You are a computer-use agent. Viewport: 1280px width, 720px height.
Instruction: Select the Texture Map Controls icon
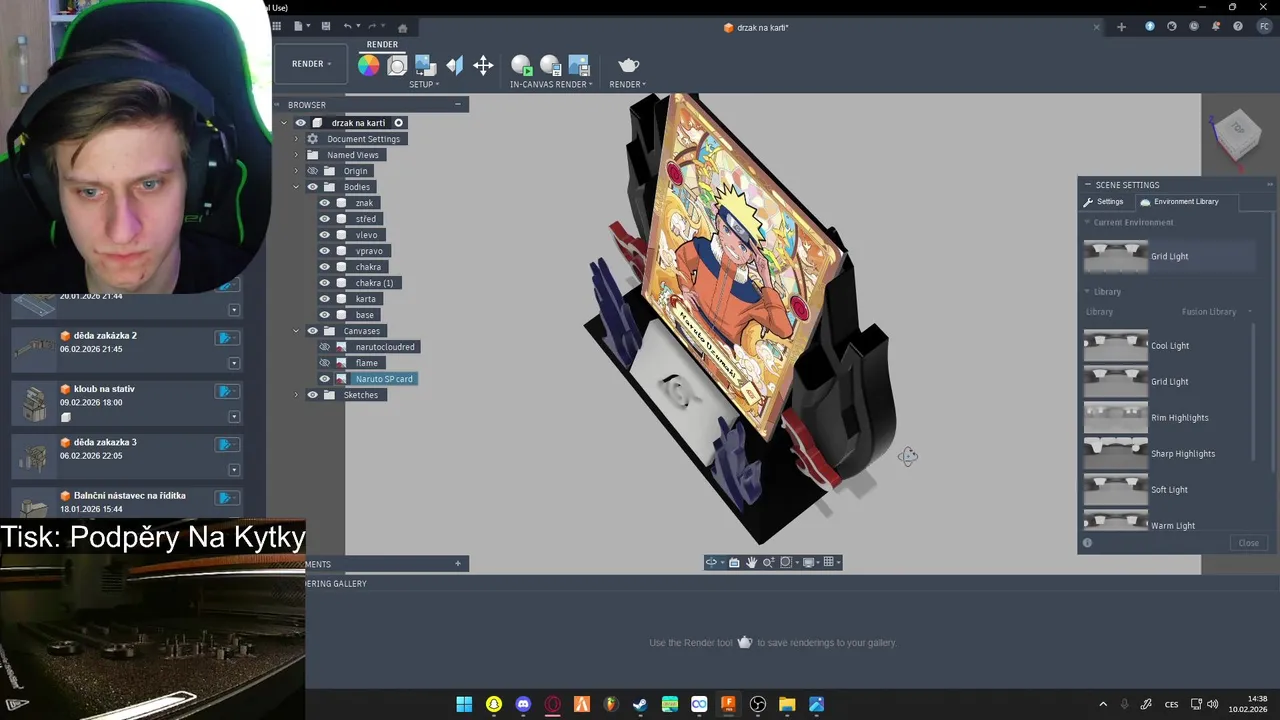454,66
